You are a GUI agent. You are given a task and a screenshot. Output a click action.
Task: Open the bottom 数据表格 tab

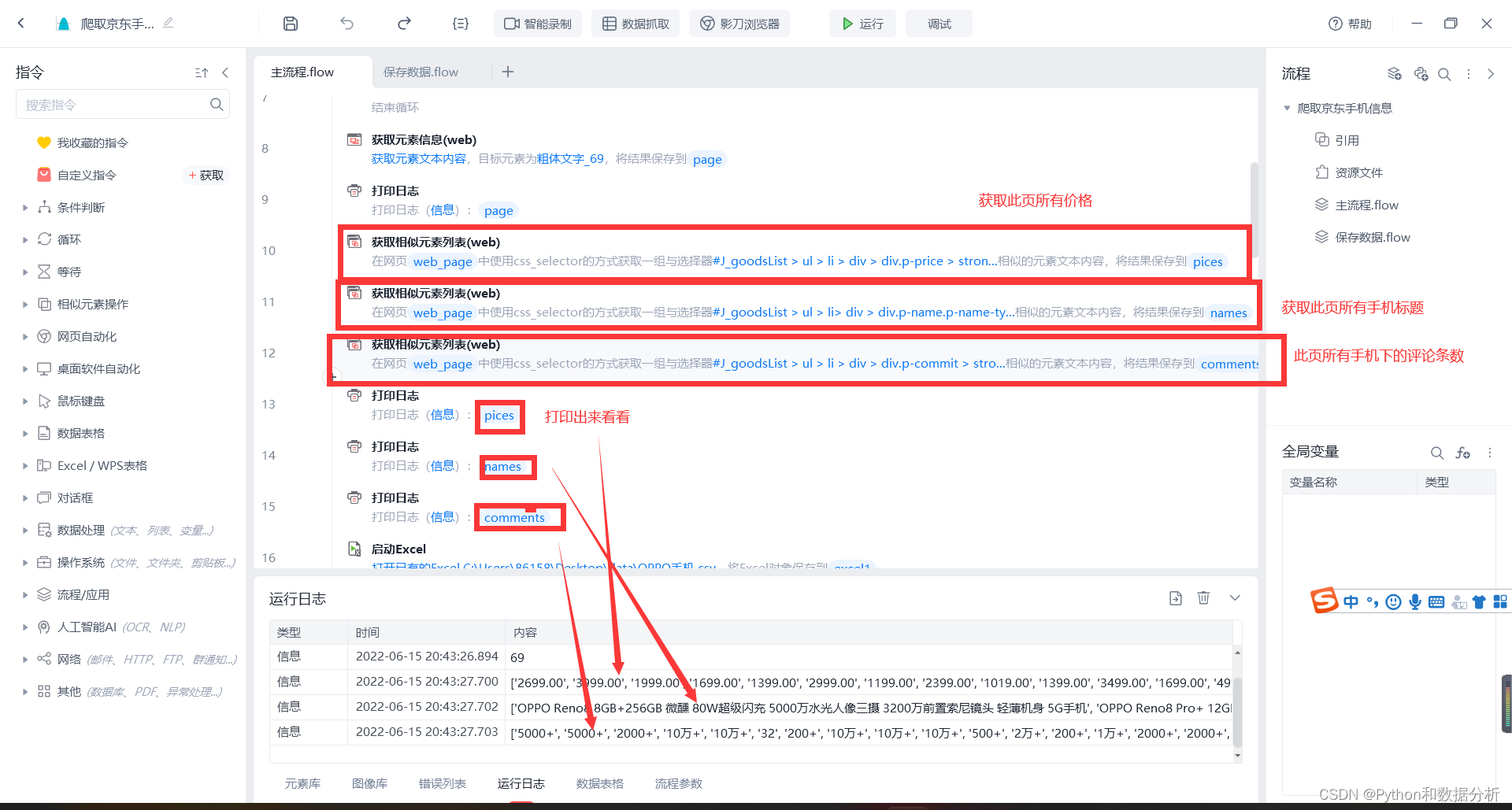pyautogui.click(x=600, y=783)
